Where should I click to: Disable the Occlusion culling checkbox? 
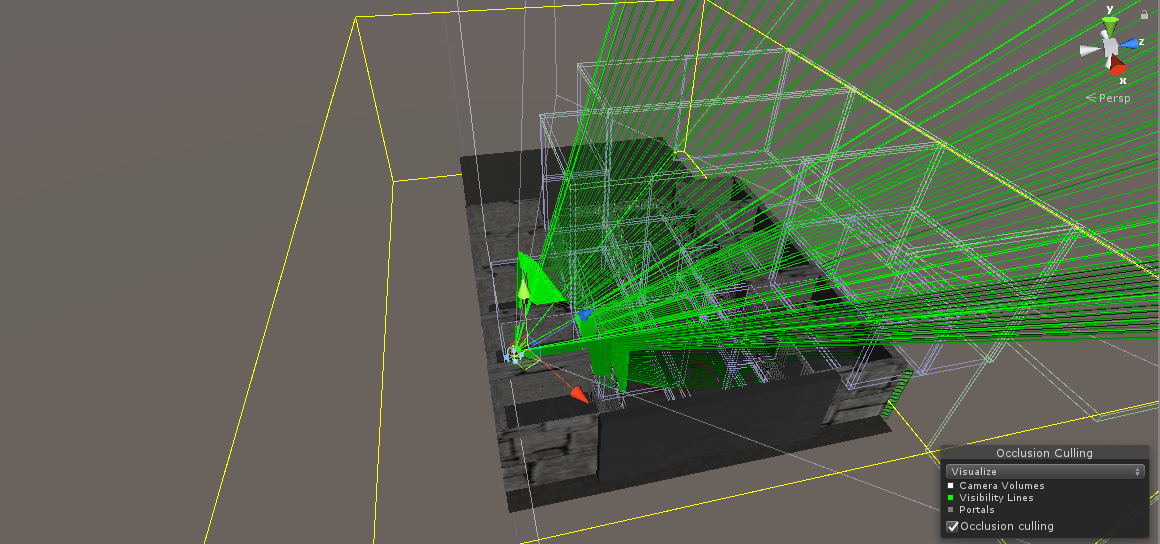pos(953,526)
